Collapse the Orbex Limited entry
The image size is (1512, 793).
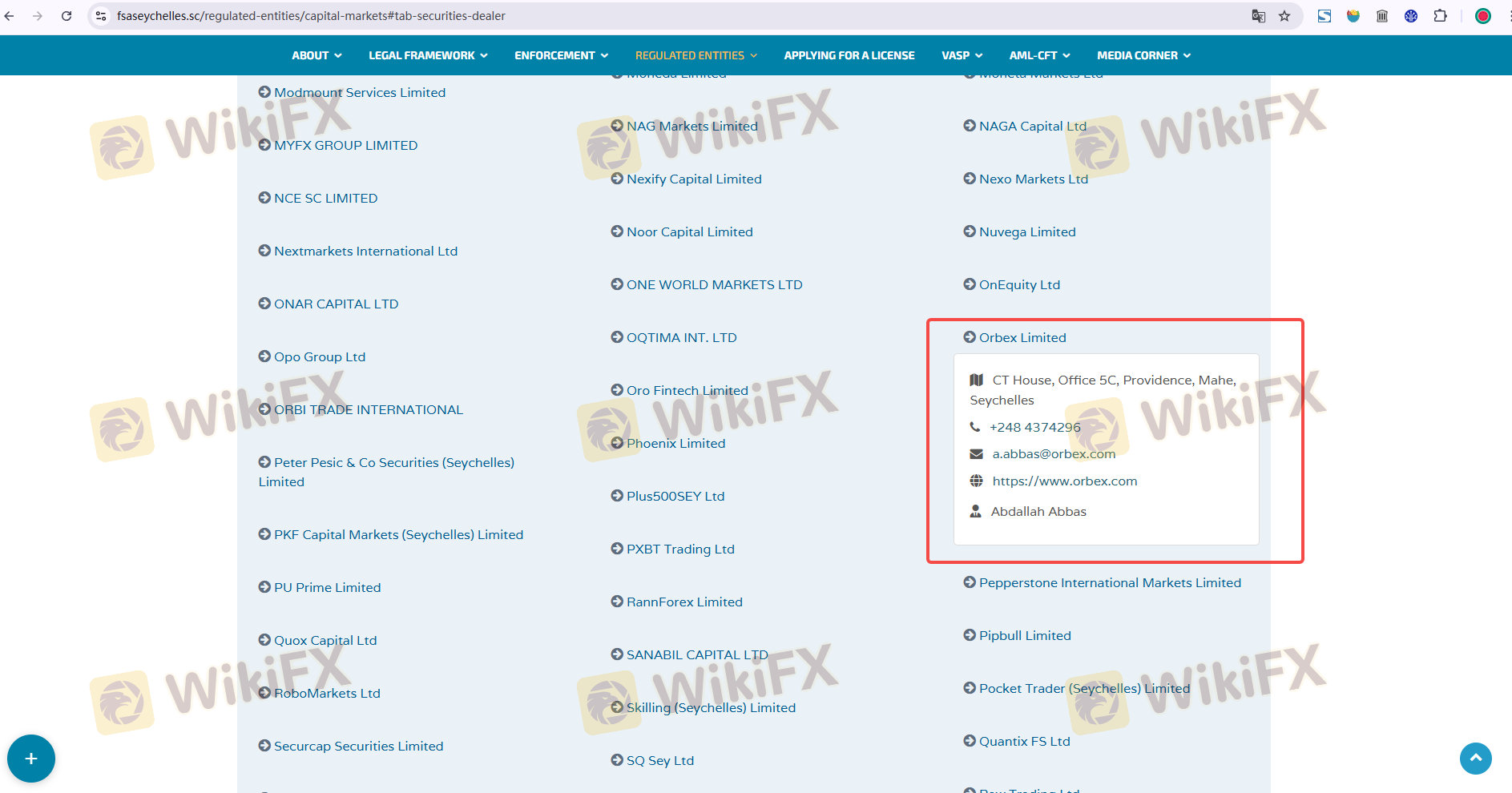1022,338
